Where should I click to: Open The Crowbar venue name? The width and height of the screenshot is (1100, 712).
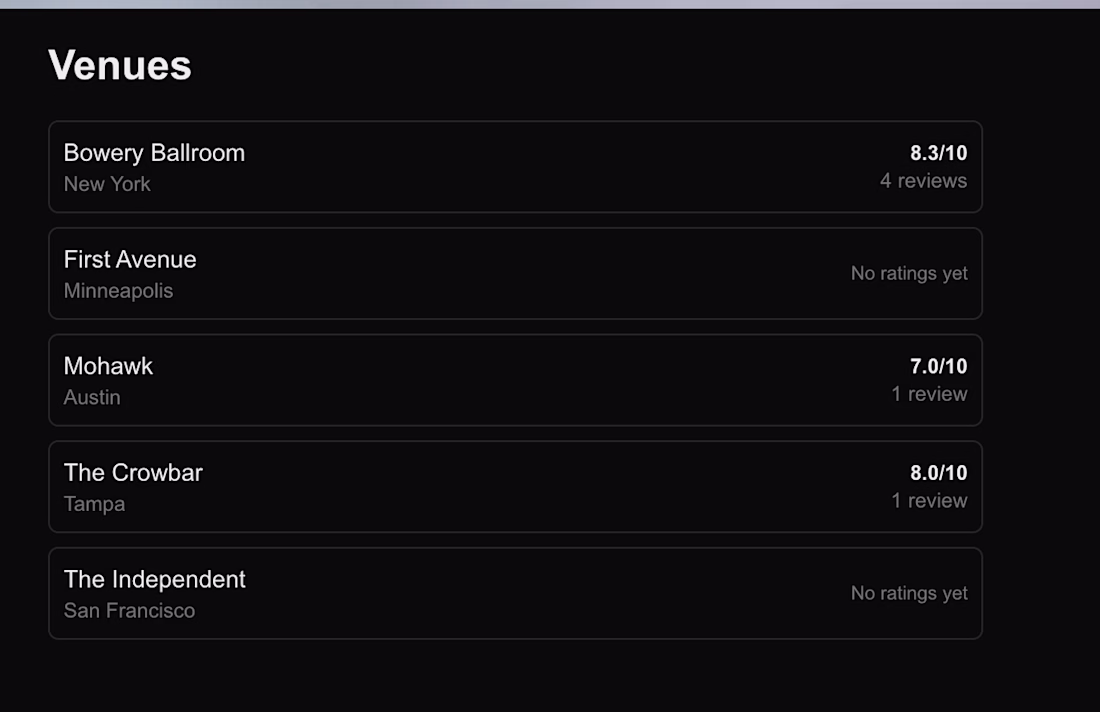133,473
